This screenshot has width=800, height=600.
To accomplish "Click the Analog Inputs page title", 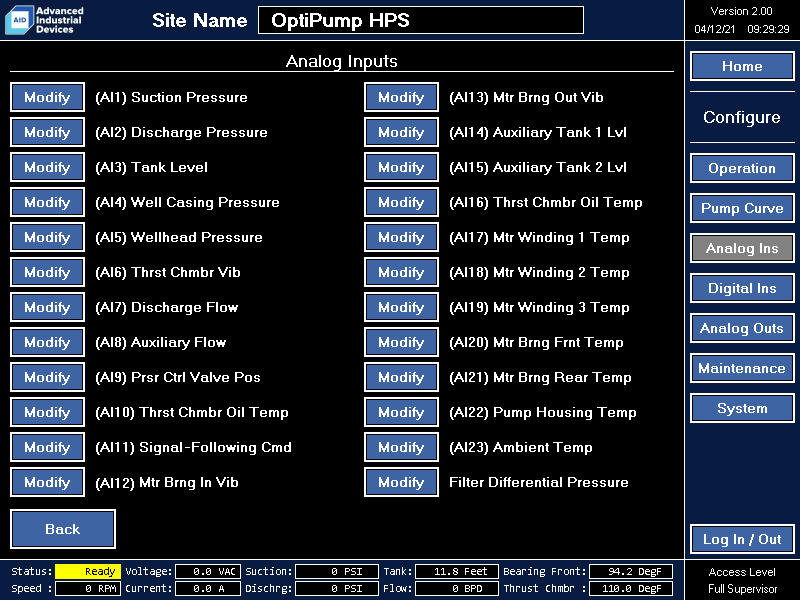I will tap(341, 61).
